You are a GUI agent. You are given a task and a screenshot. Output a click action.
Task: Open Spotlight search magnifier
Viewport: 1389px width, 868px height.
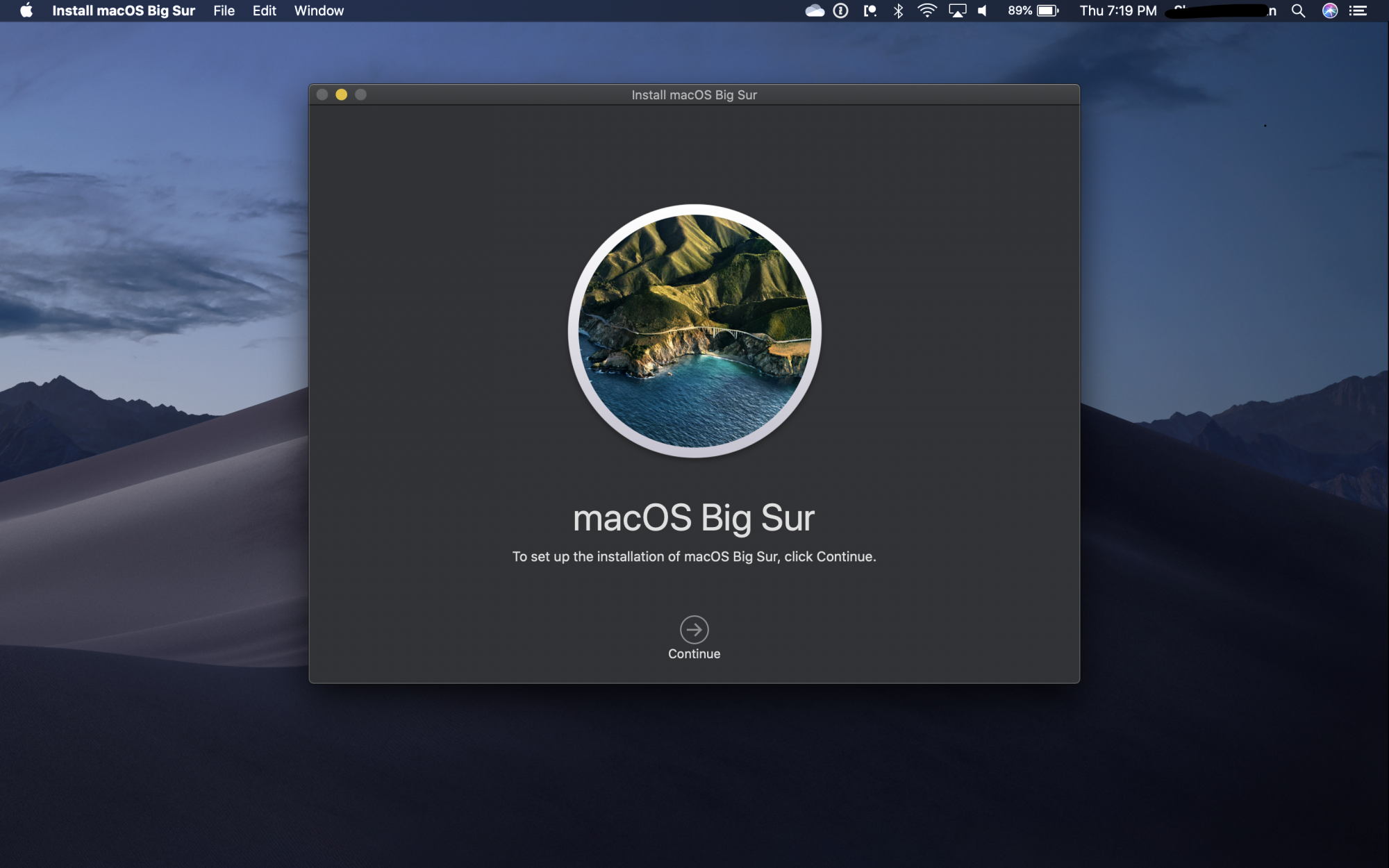click(x=1297, y=10)
